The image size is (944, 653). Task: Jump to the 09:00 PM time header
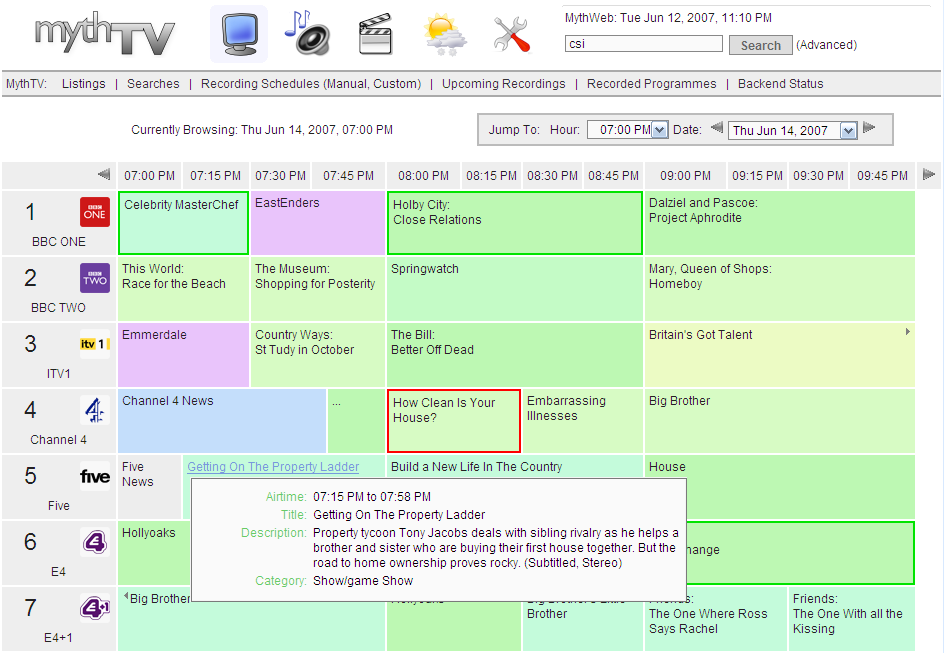tap(685, 176)
